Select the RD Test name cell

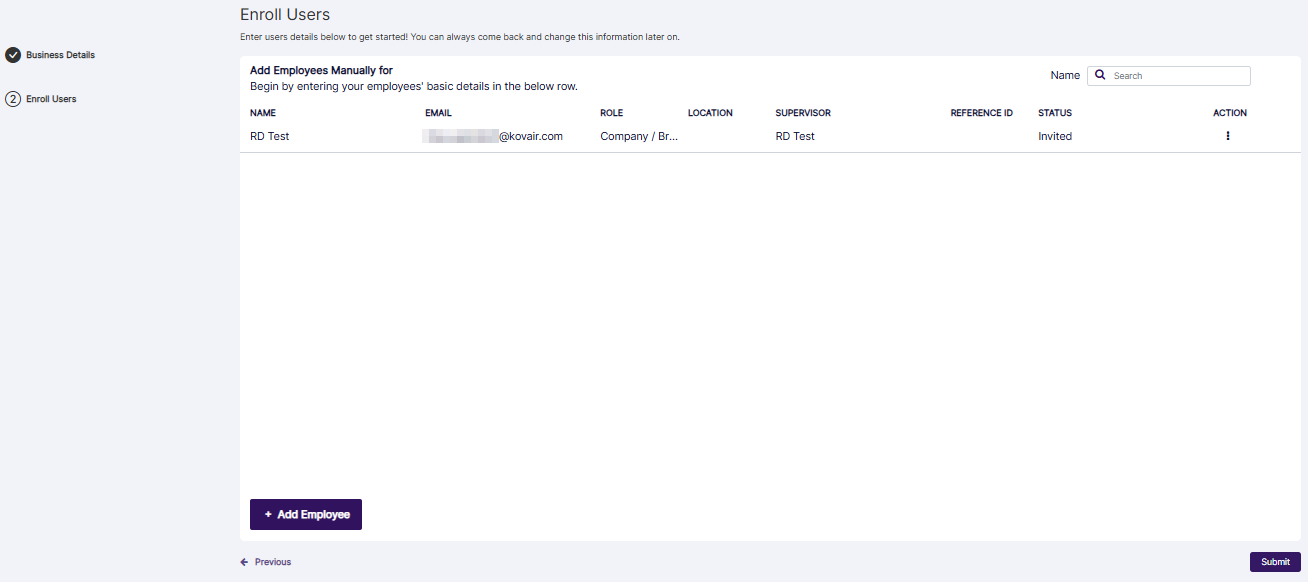[269, 136]
